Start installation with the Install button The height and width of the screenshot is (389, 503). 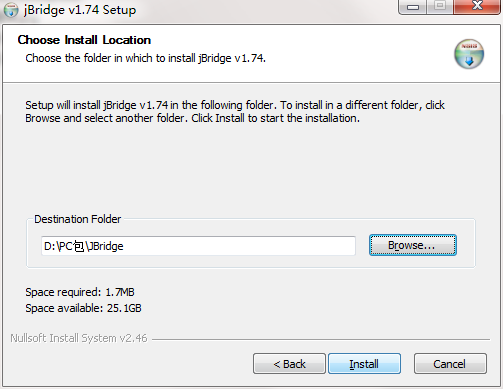pyautogui.click(x=364, y=364)
